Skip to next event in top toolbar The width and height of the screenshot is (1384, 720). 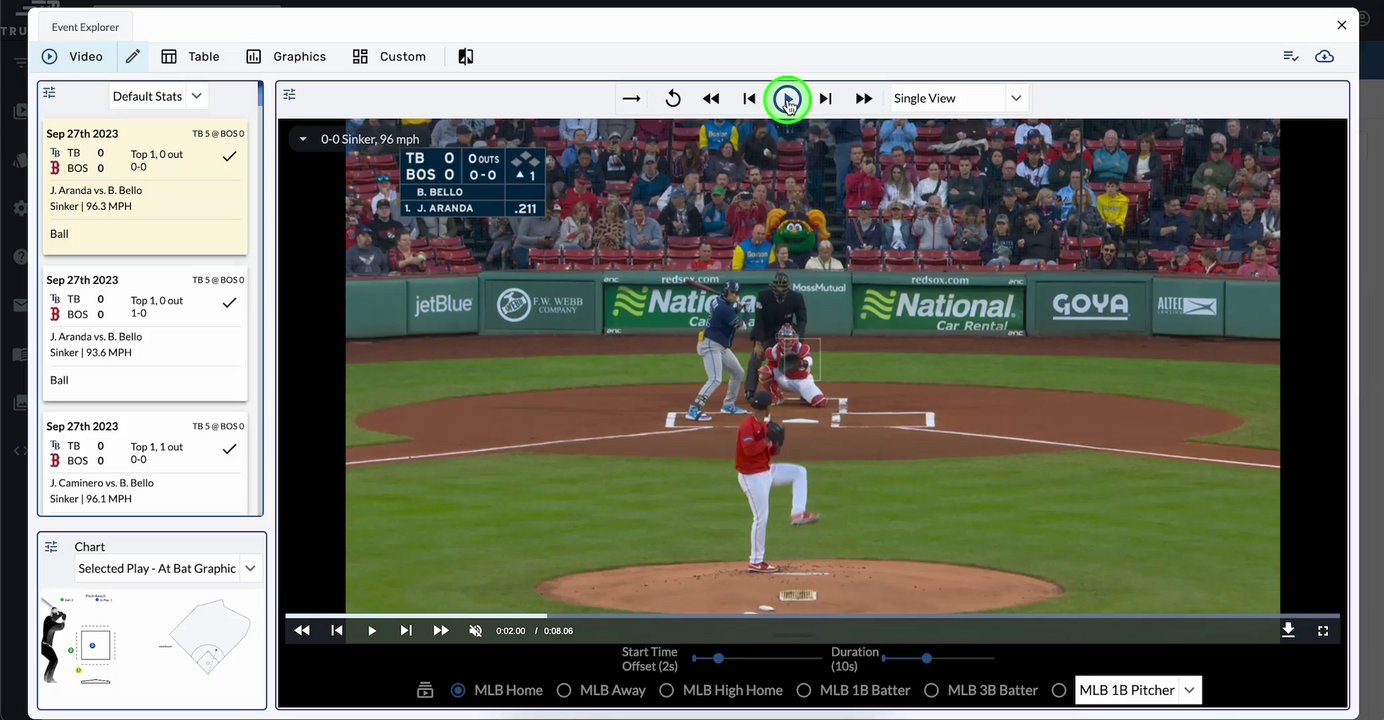826,98
